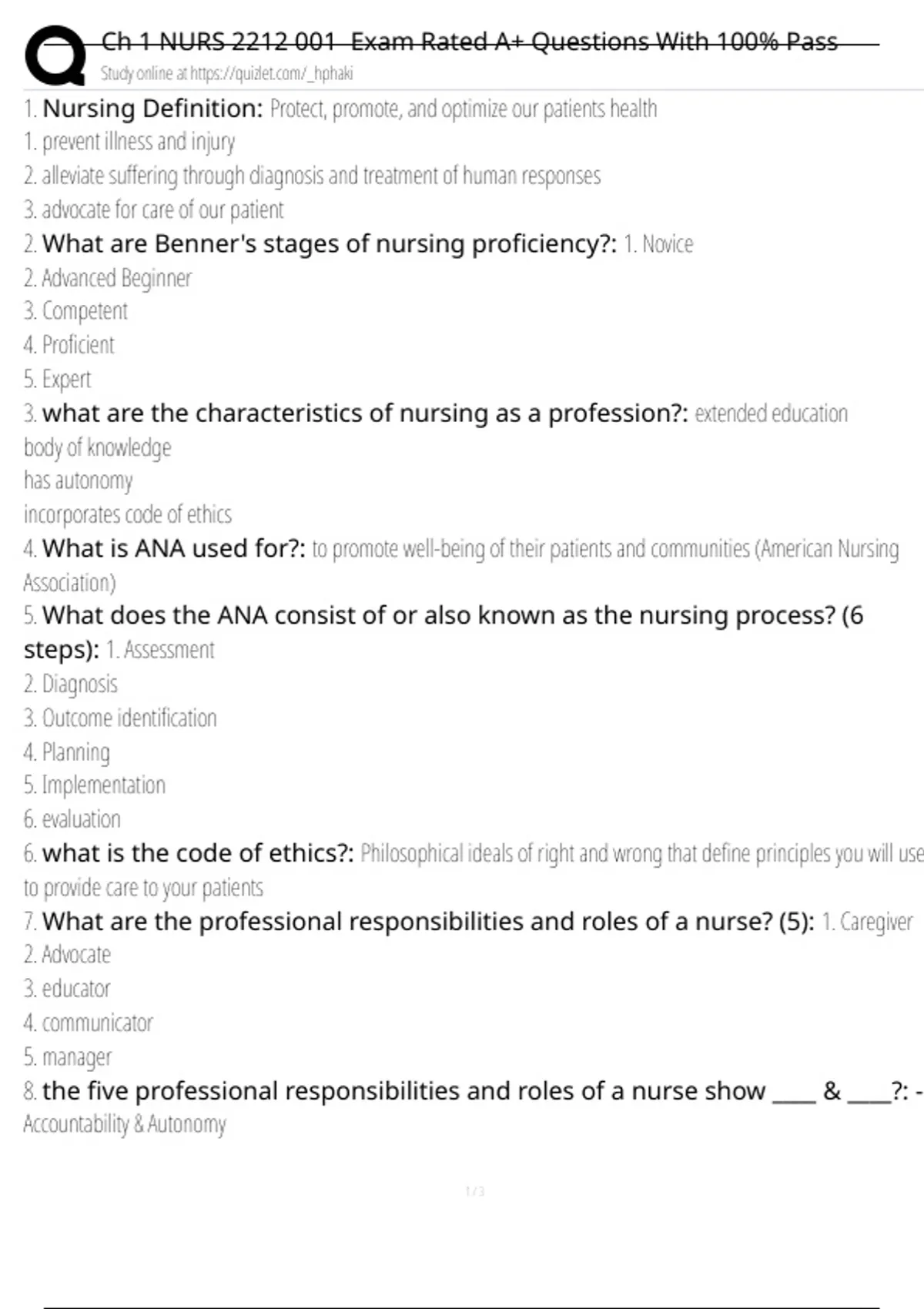Click the 'What is ANA used for?' question
The height and width of the screenshot is (1309, 924).
tap(174, 549)
